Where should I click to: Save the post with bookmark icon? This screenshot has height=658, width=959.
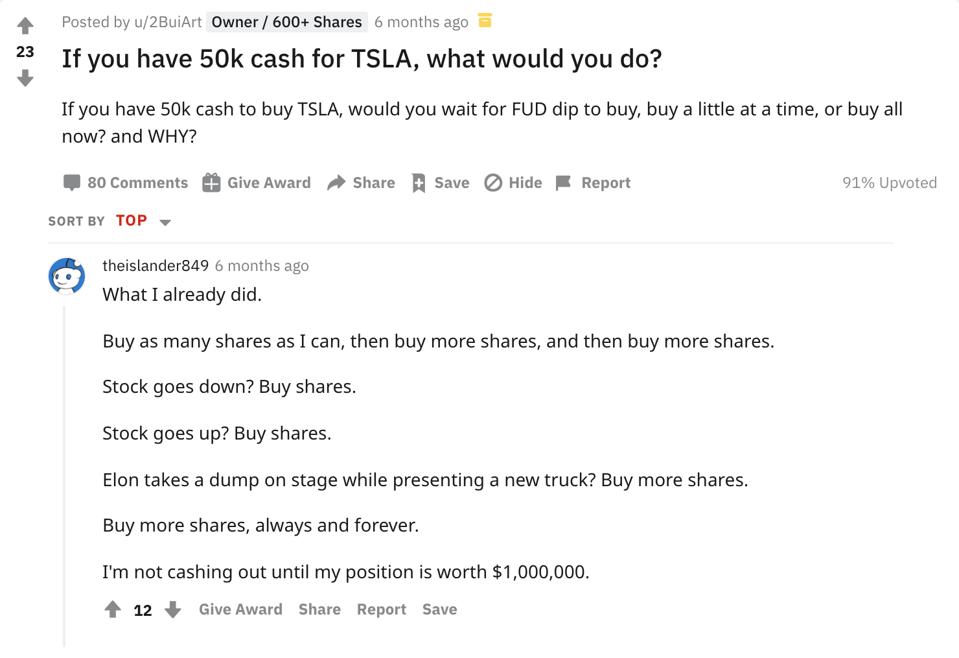440,183
